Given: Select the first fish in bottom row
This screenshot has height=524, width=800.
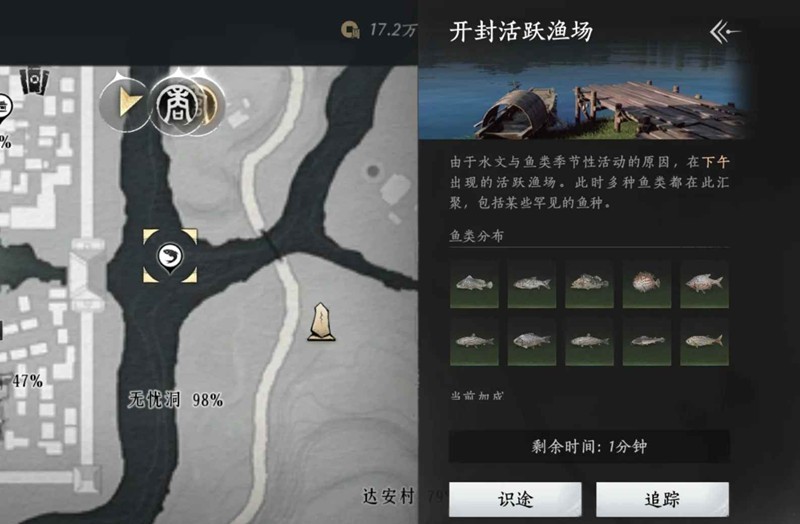Looking at the screenshot, I should 474,342.
